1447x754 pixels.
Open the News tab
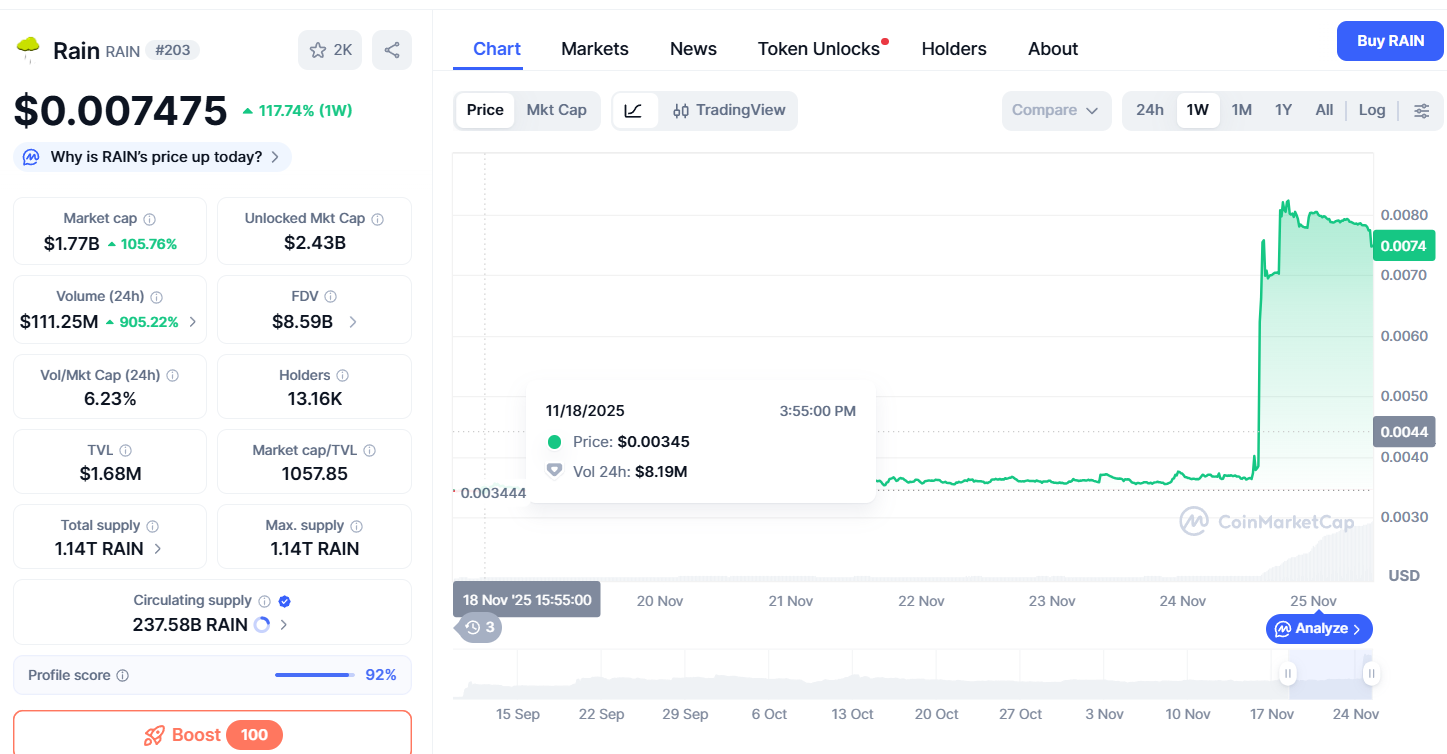click(x=693, y=49)
